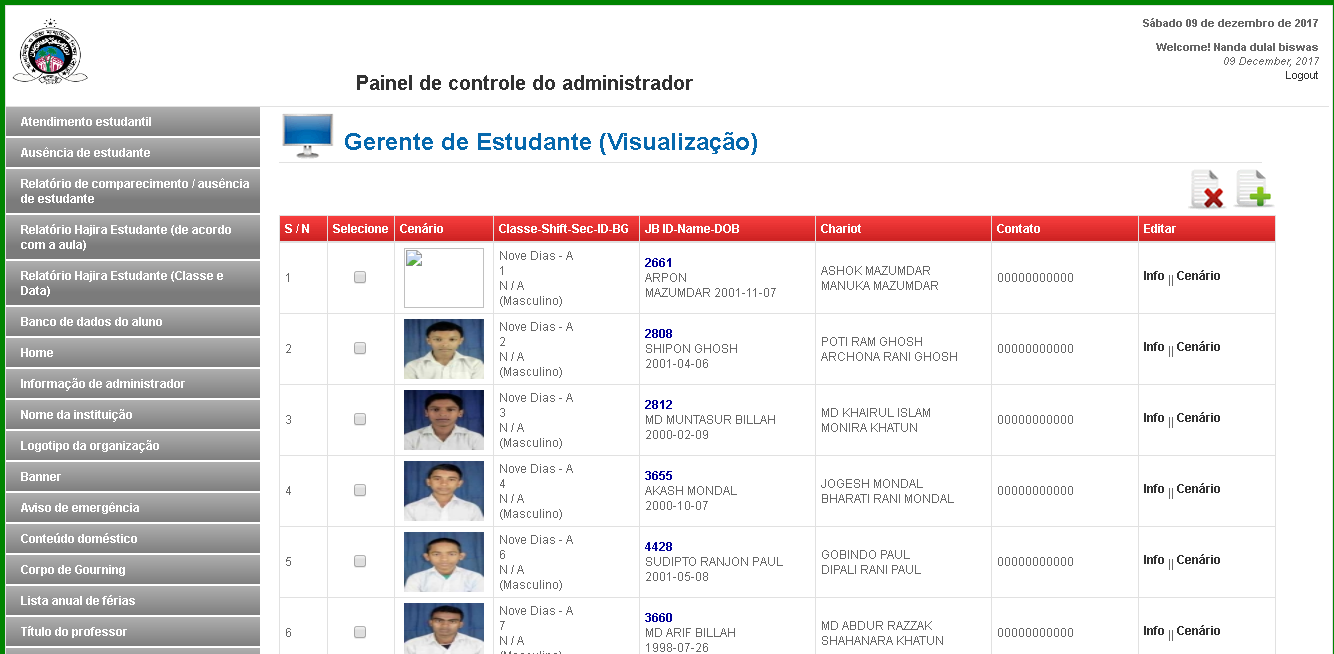This screenshot has width=1334, height=654.
Task: Click the Logout link
Action: click(1301, 76)
